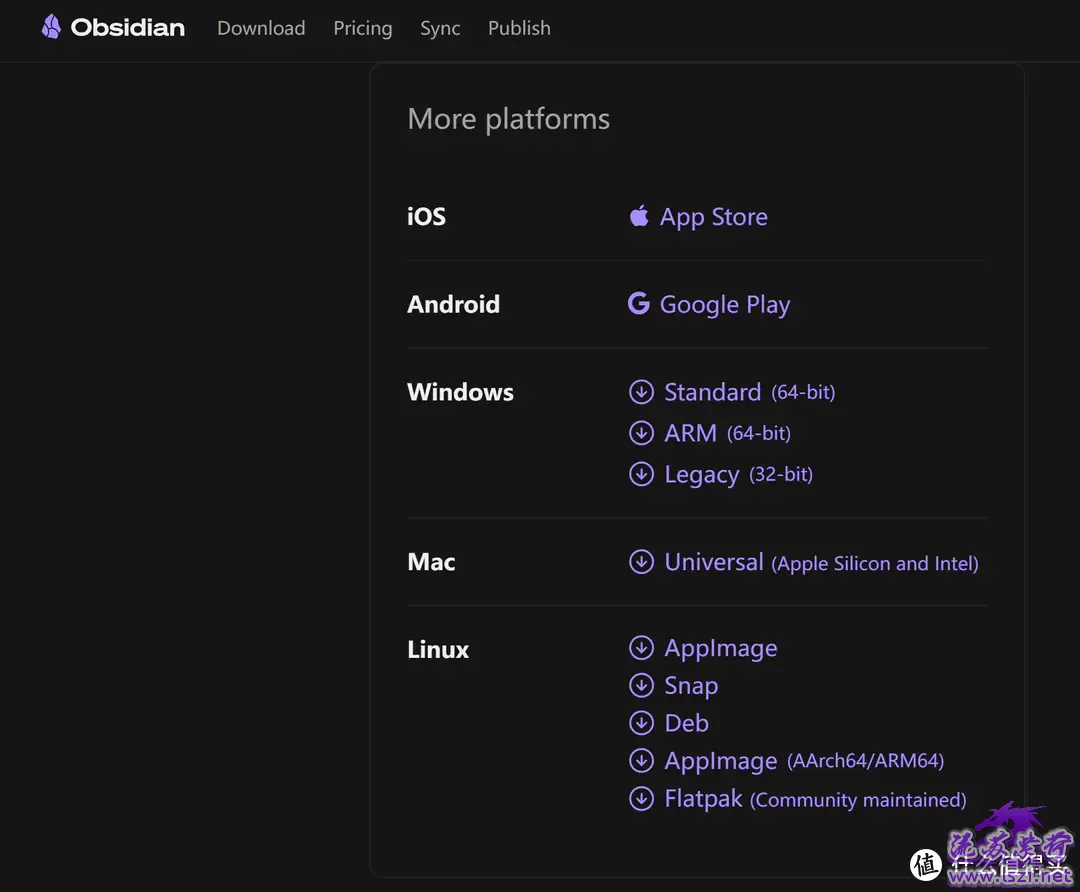
Task: Open the Sync nav item
Action: click(440, 28)
